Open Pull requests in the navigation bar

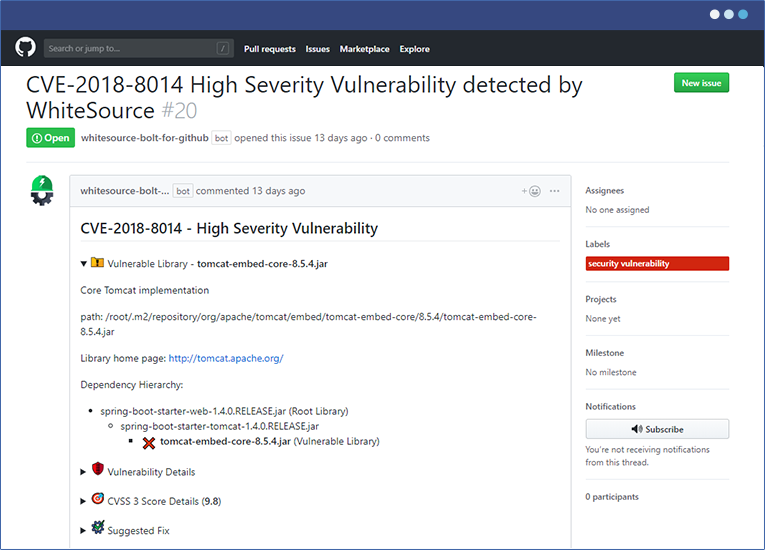[270, 49]
